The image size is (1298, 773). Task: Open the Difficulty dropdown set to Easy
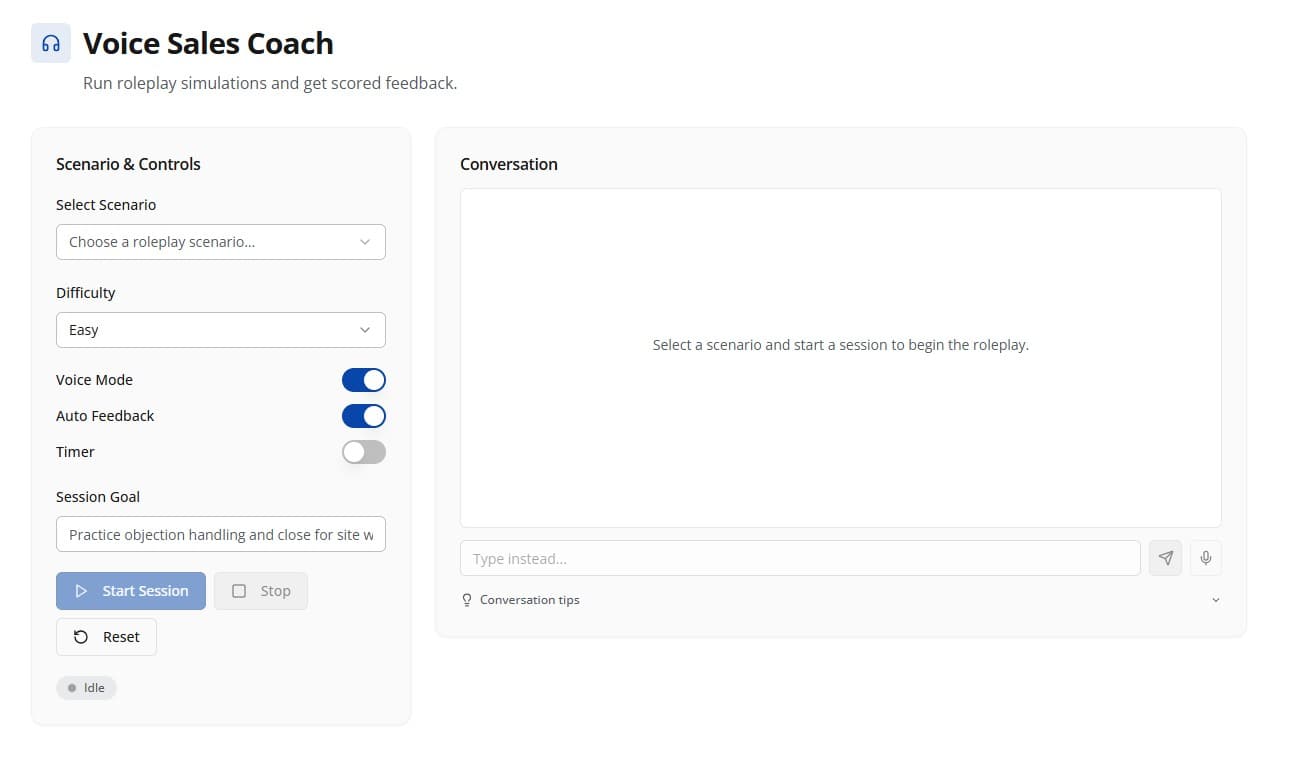click(220, 330)
